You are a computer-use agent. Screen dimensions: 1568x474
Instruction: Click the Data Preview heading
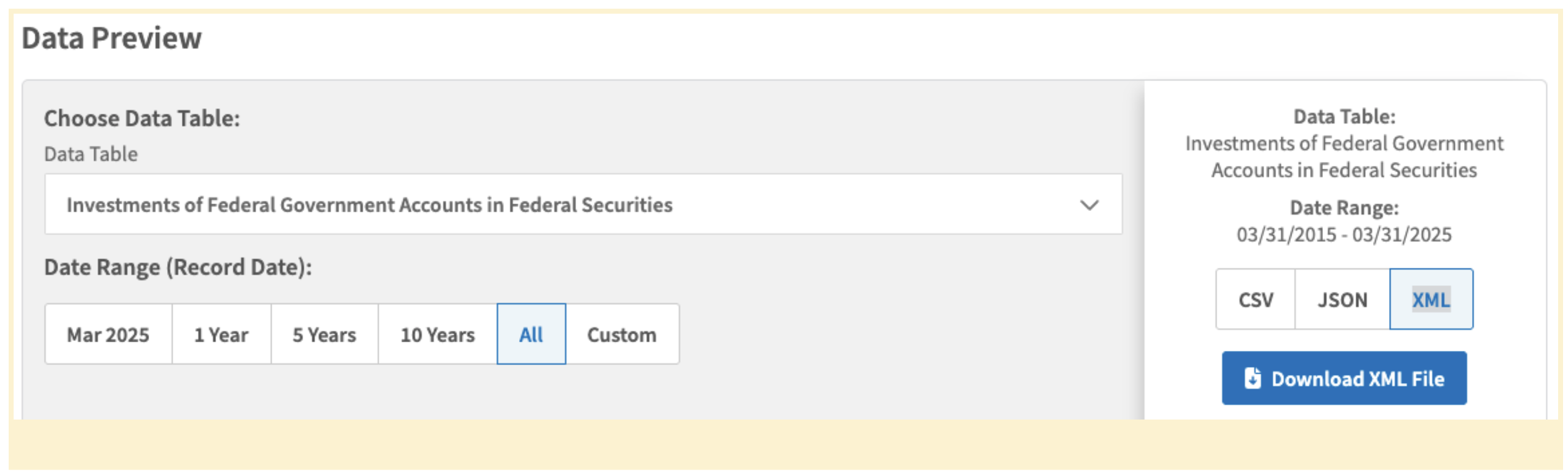click(111, 38)
